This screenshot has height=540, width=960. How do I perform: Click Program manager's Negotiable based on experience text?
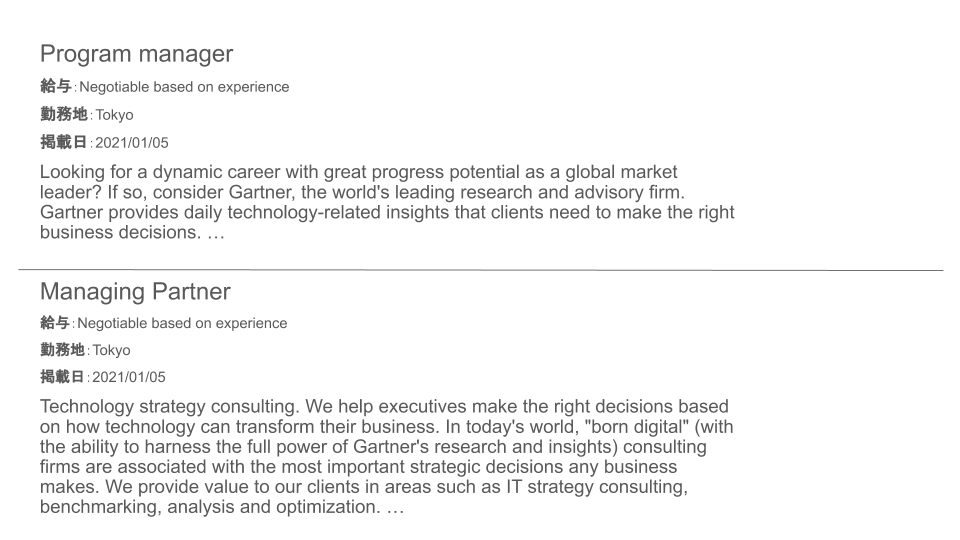point(184,87)
